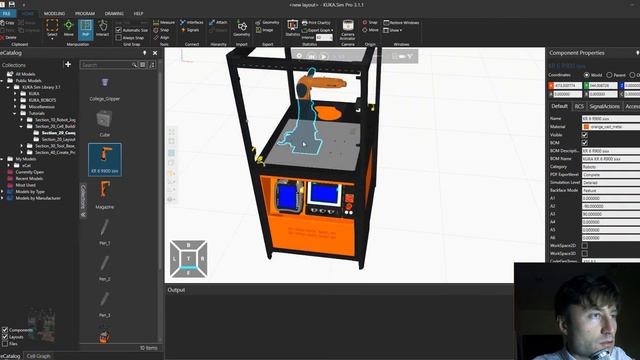Toggle WorkSpace2D checkbox
640x360 pixels.
click(585, 246)
